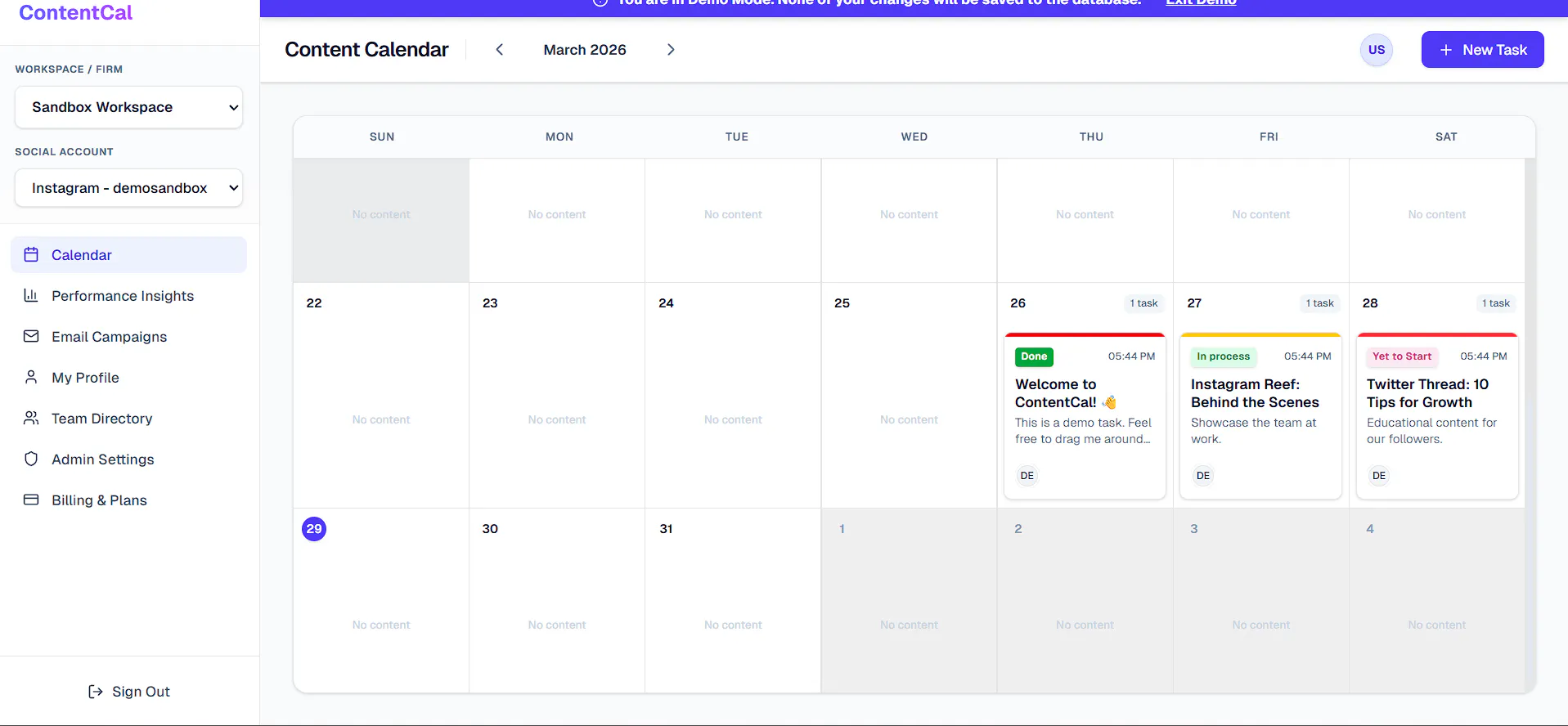The width and height of the screenshot is (1568, 726).
Task: Go to next month with right chevron
Action: coord(671,50)
